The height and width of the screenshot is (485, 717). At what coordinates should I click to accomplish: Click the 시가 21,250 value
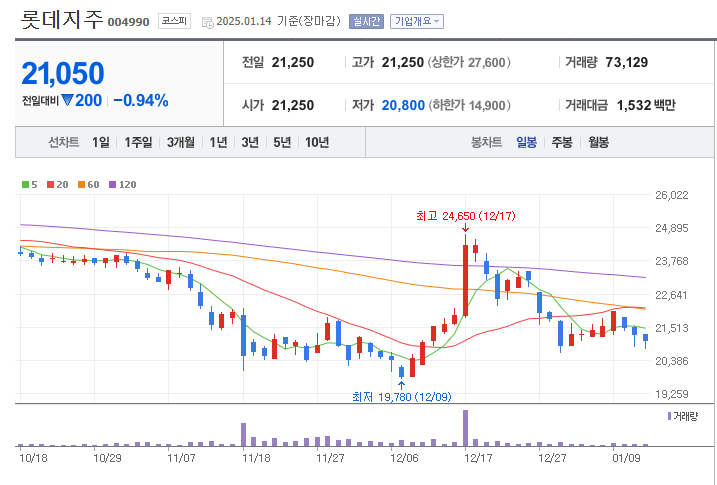(293, 105)
